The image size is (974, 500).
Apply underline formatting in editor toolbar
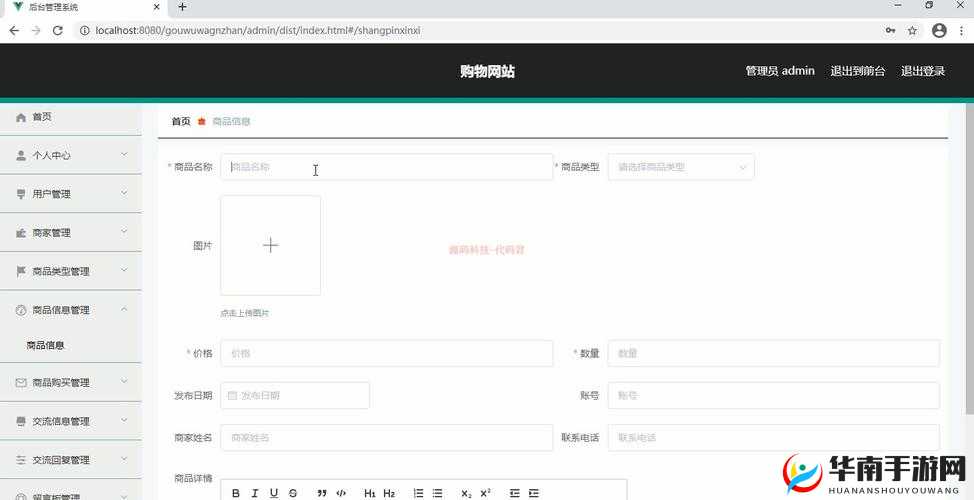[274, 493]
